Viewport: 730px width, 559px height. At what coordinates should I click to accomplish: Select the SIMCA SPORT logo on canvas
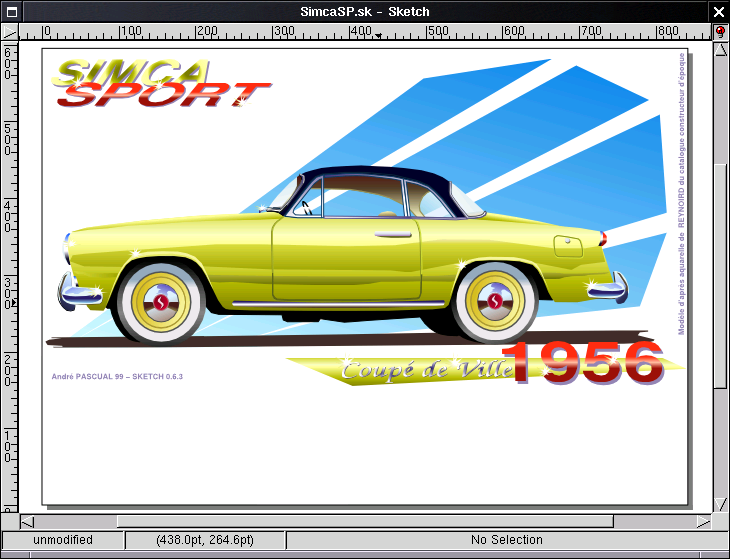tap(160, 84)
